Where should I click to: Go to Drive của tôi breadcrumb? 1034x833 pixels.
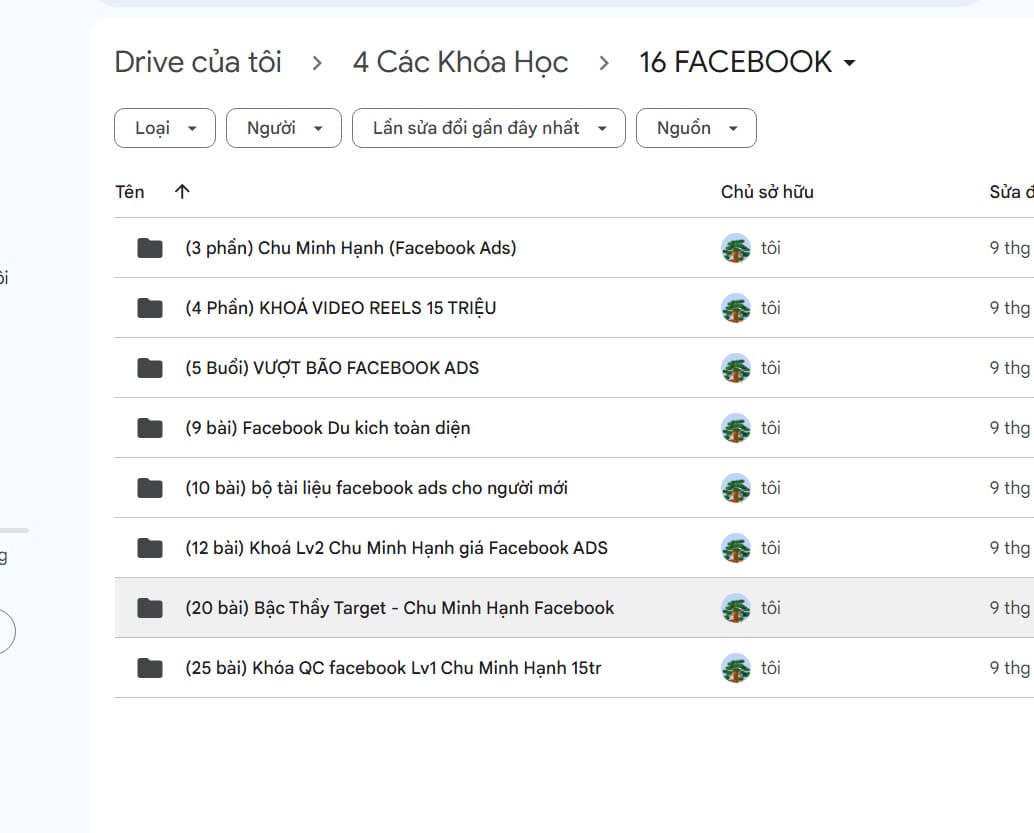198,62
